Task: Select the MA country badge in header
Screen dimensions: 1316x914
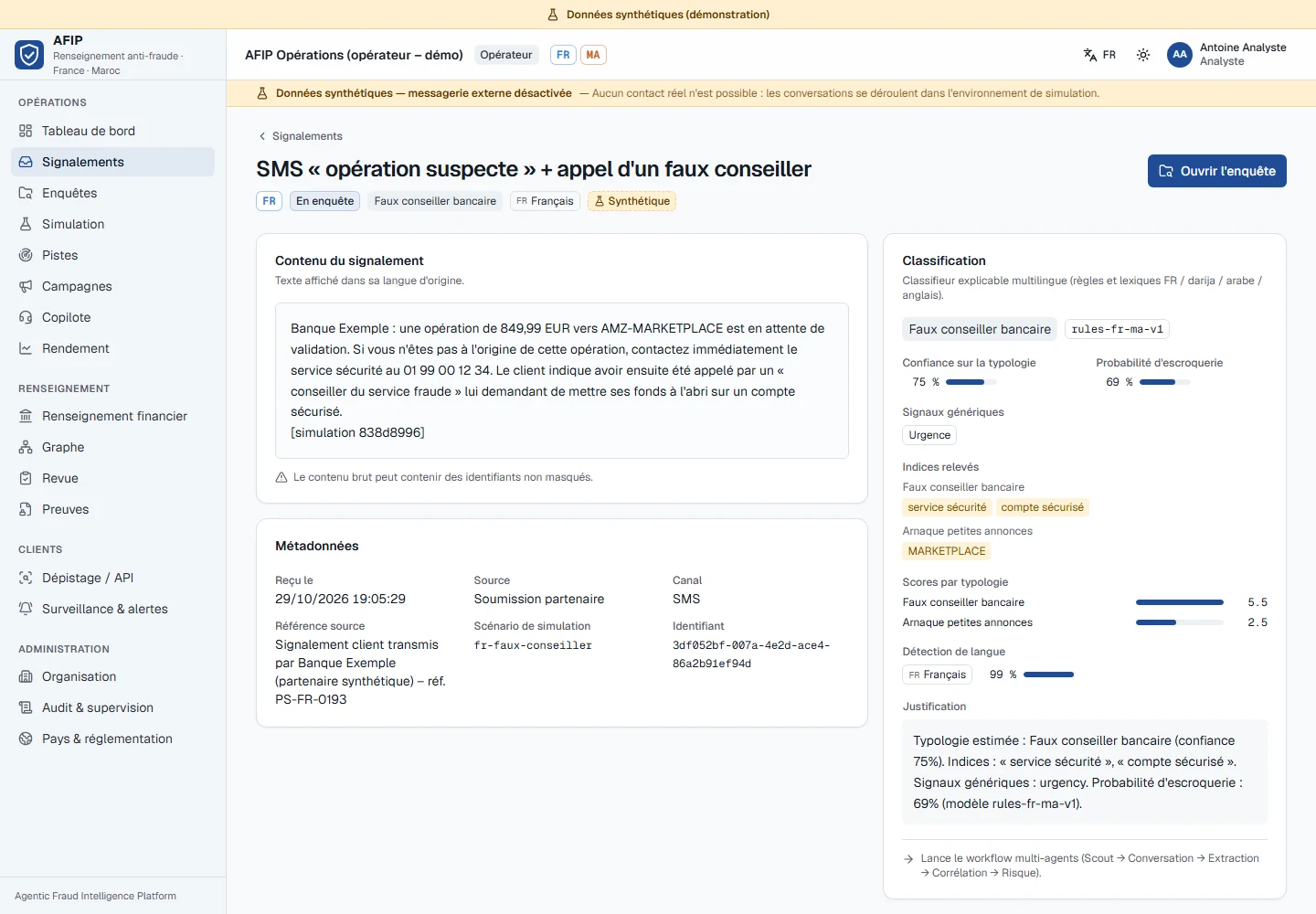Action: (593, 55)
